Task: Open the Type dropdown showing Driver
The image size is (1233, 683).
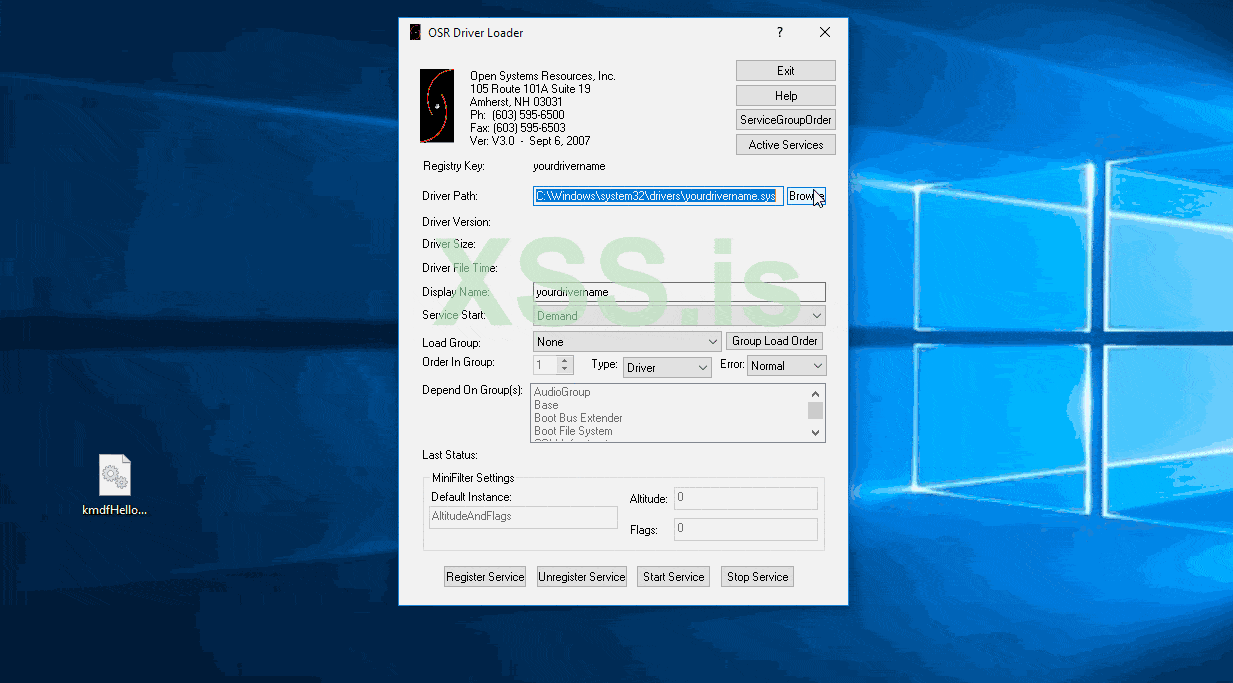Action: tap(667, 367)
